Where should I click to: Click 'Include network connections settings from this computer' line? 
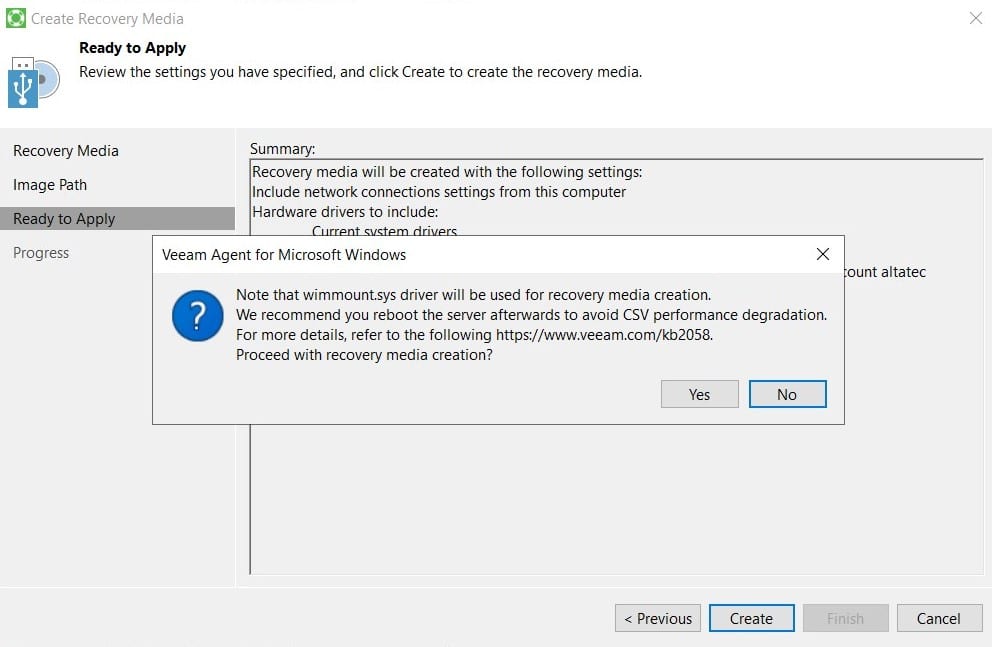438,192
